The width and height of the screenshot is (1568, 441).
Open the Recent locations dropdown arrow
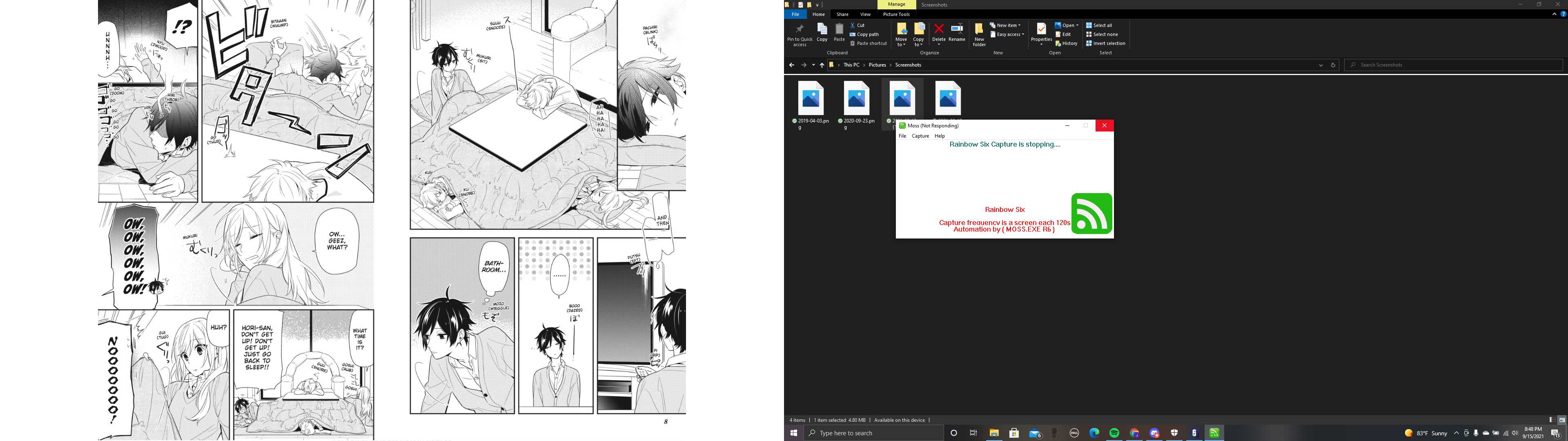(813, 65)
